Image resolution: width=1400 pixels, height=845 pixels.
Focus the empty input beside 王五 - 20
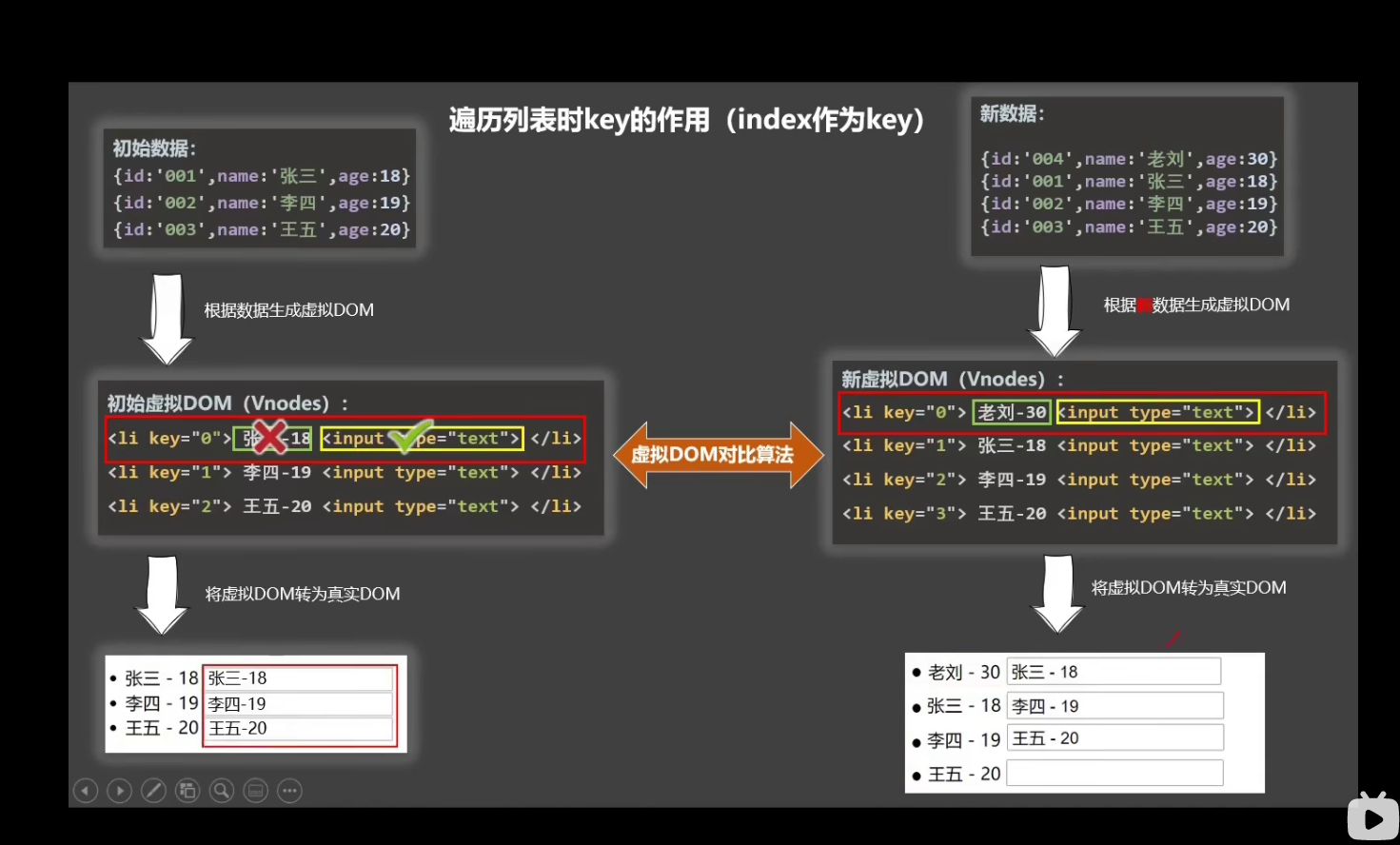click(x=1114, y=773)
